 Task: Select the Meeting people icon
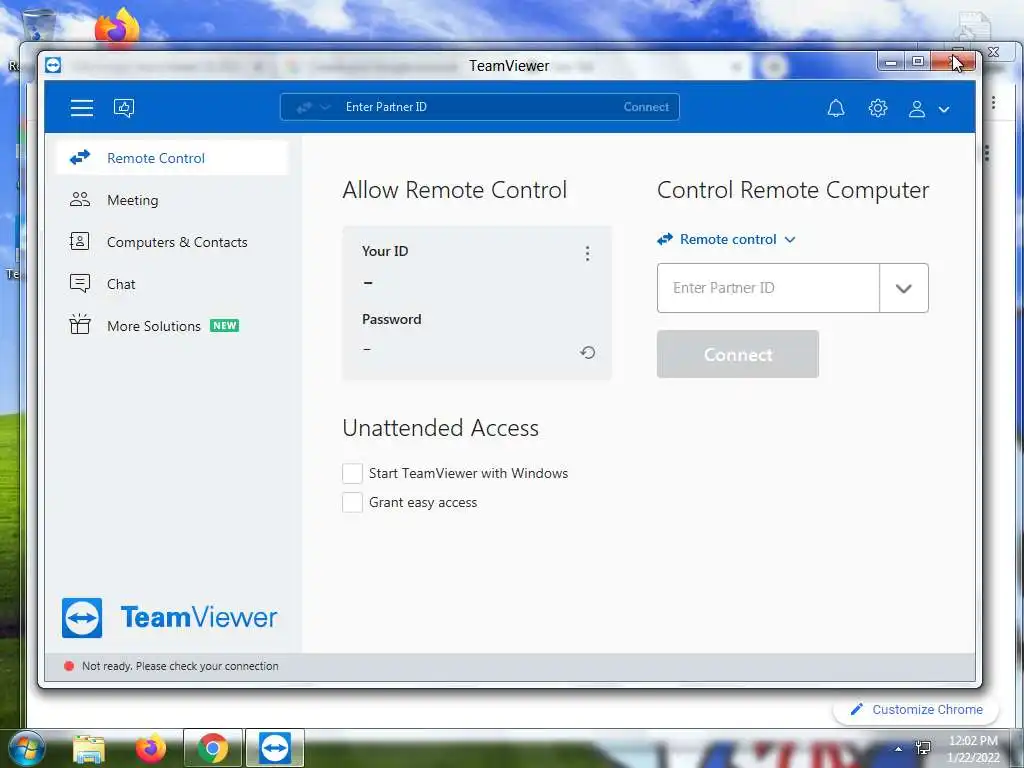80,199
